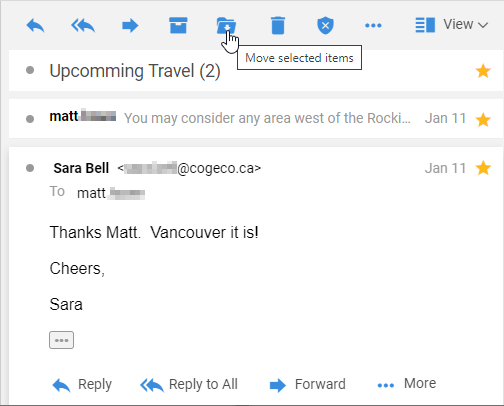Click Forward below Sara's message
Image resolution: width=504 pixels, height=406 pixels.
(x=307, y=385)
